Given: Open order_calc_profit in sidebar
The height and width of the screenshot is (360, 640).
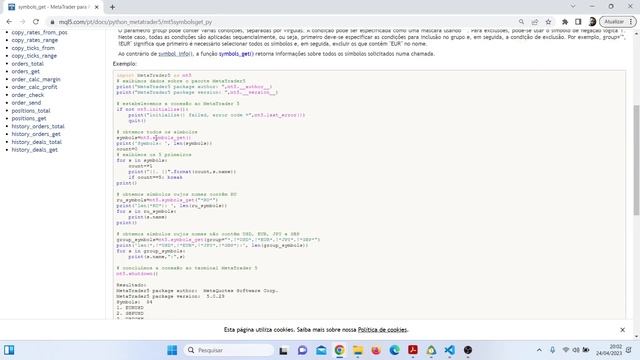Looking at the screenshot, I should tap(34, 87).
